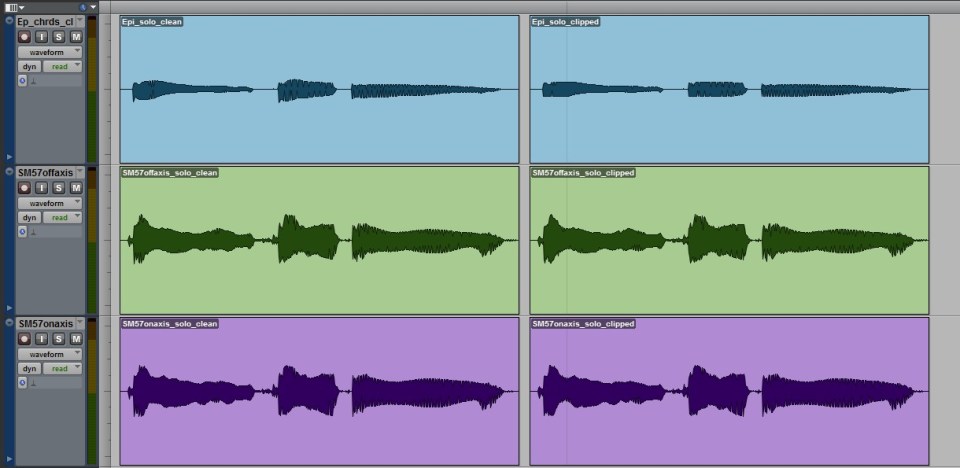Record-enable the SM57onaxis track
Viewport: 960px width, 468px height.
[24, 339]
